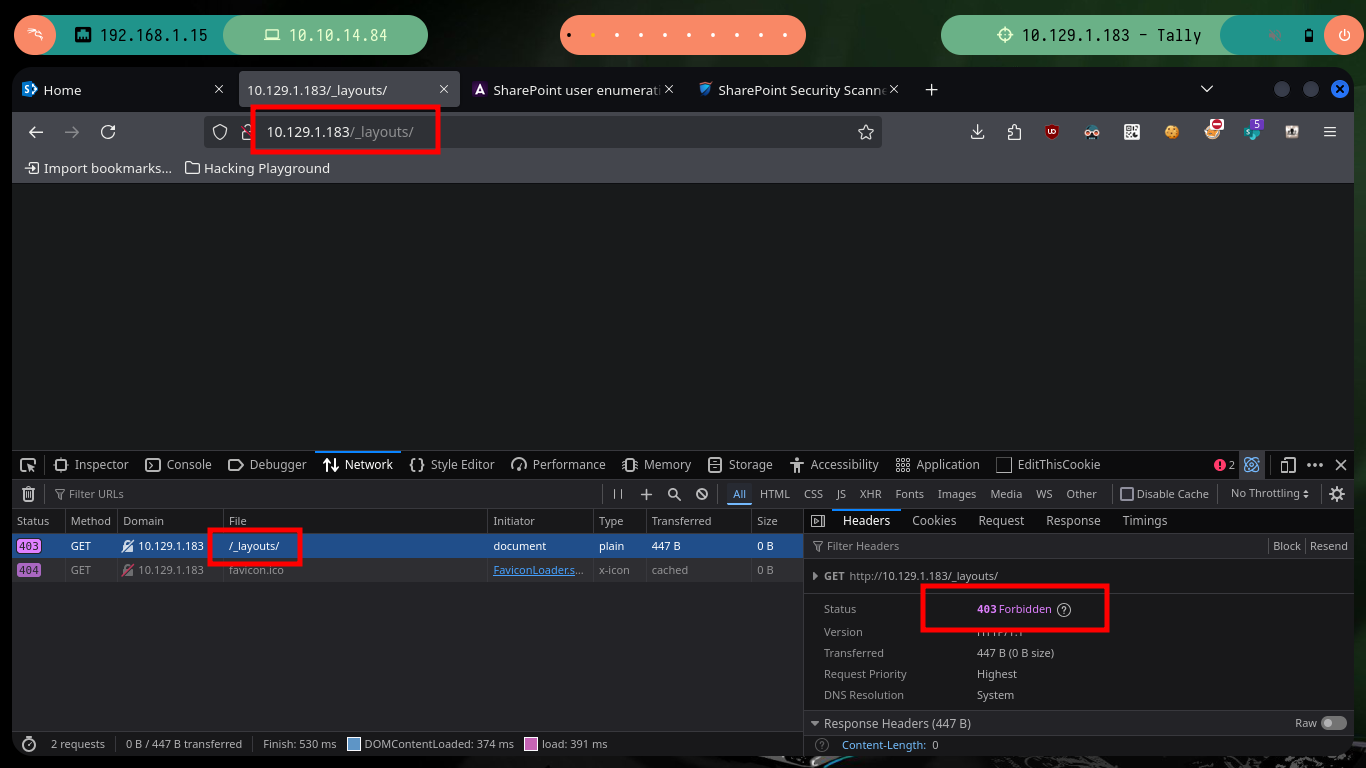
Task: Bookmark this page with the star icon
Action: coord(866,132)
